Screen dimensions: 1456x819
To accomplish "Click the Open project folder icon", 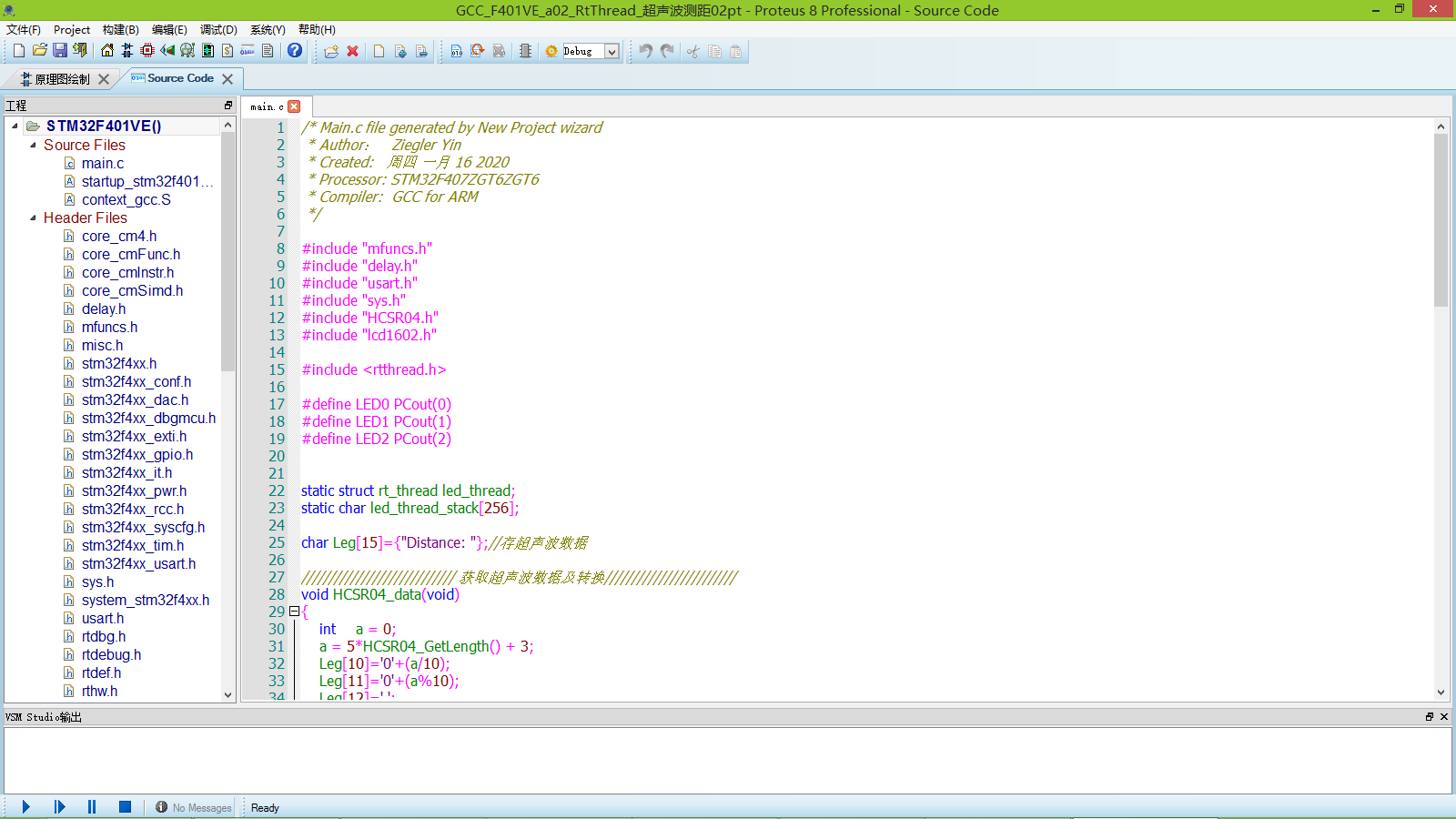I will (x=39, y=51).
